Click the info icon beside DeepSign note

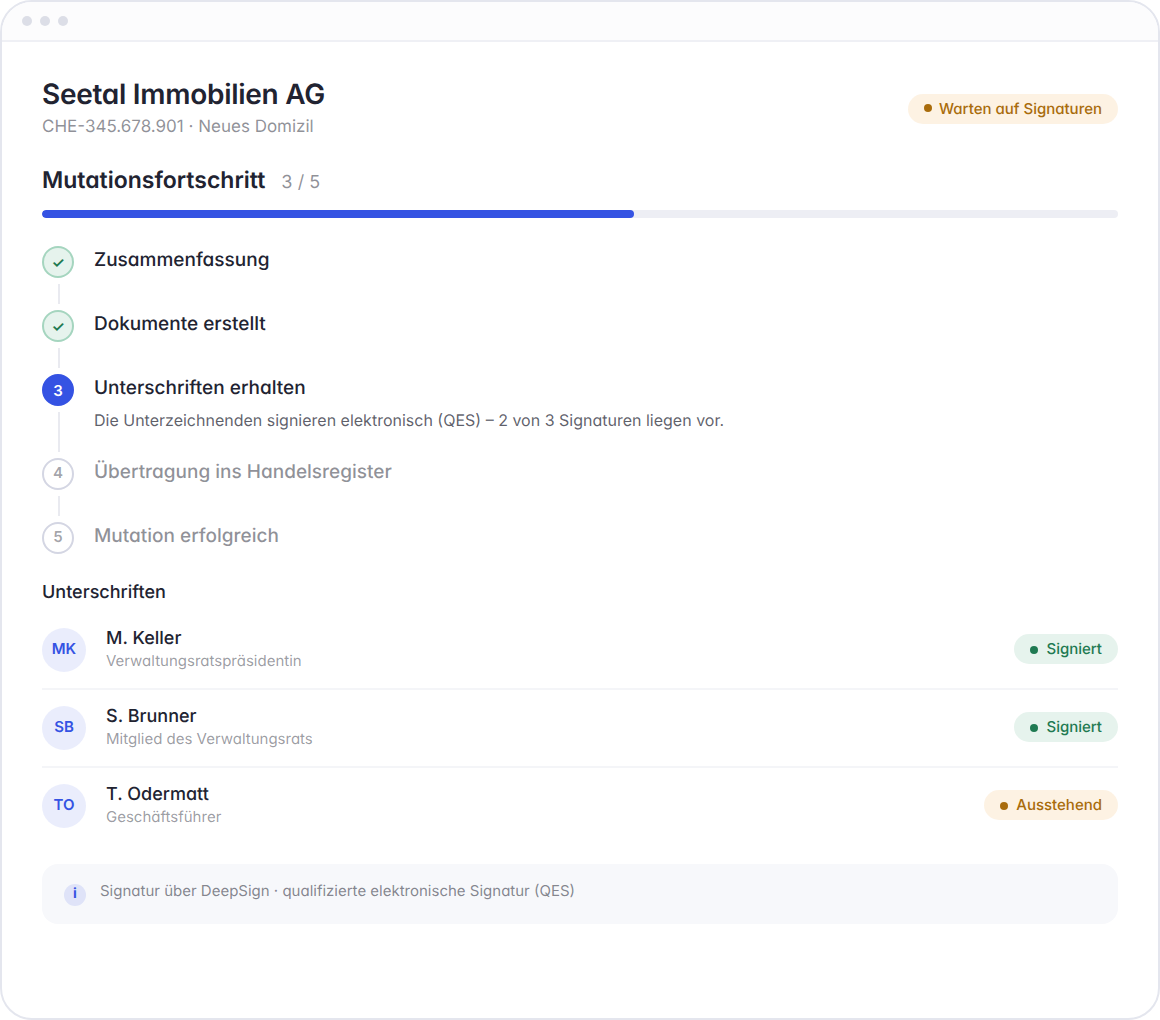tap(75, 894)
